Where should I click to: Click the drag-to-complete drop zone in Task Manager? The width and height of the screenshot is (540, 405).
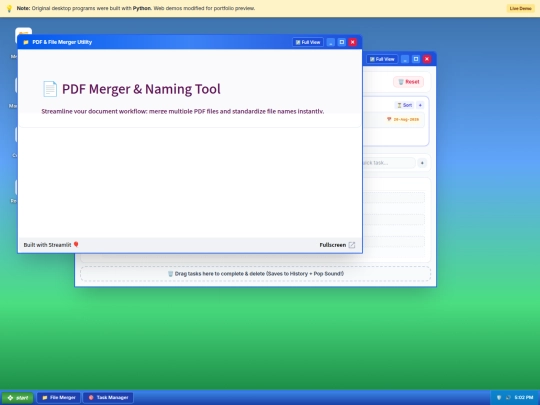point(256,274)
